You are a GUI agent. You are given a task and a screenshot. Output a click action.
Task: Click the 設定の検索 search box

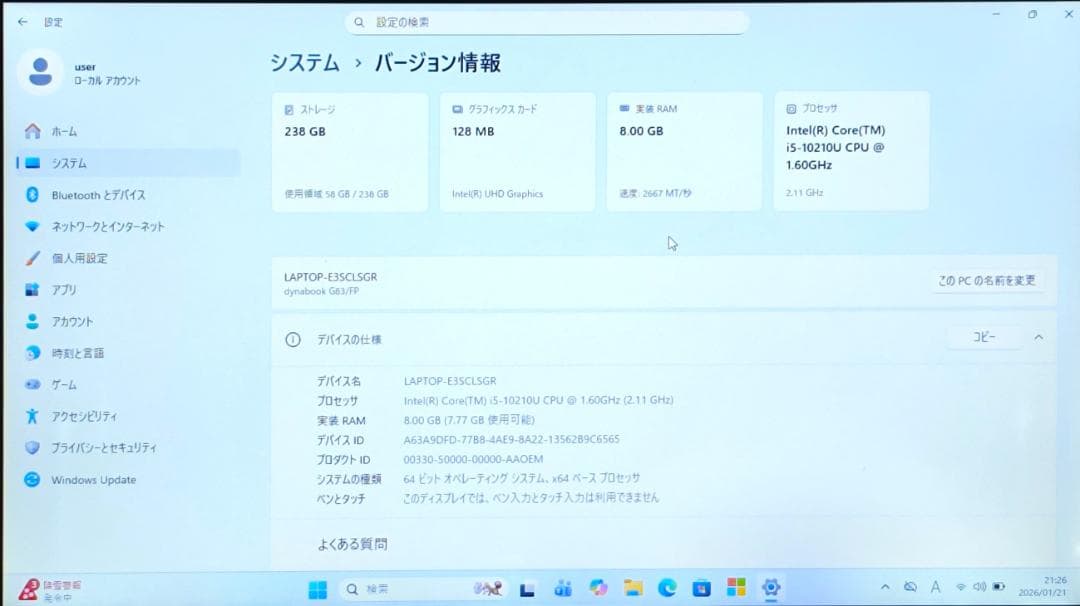tap(546, 22)
